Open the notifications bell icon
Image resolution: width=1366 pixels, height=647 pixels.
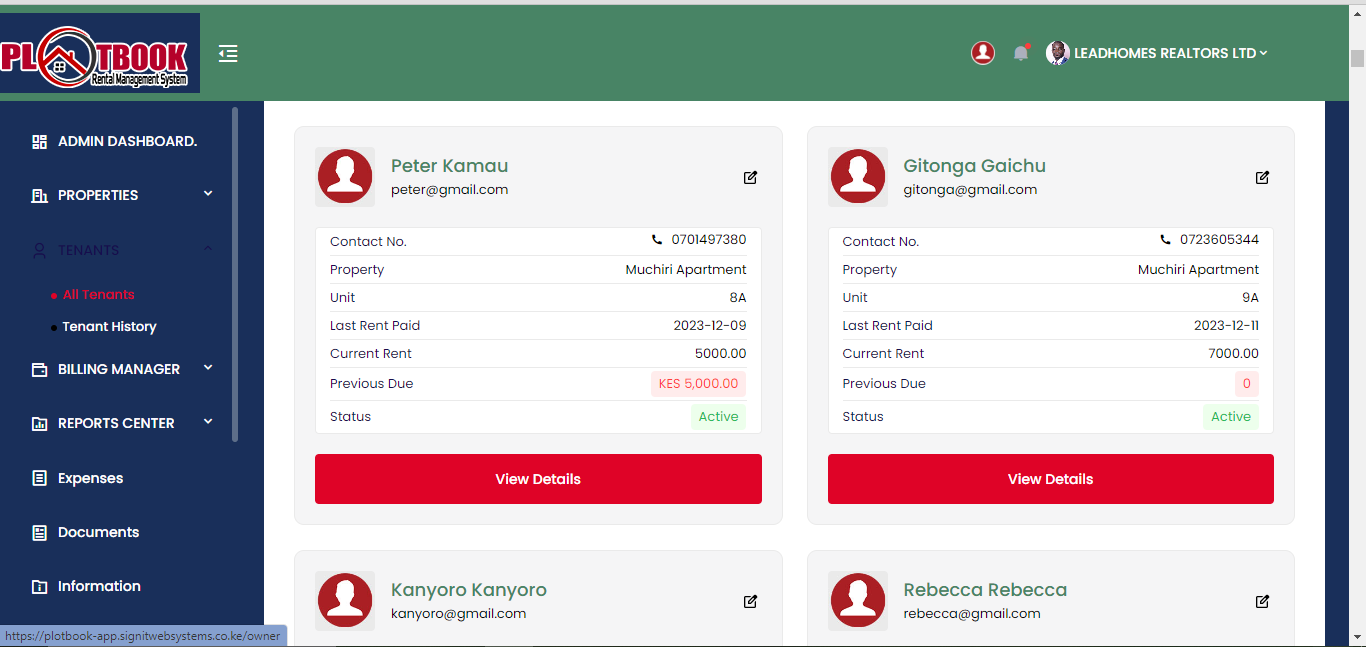1020,53
